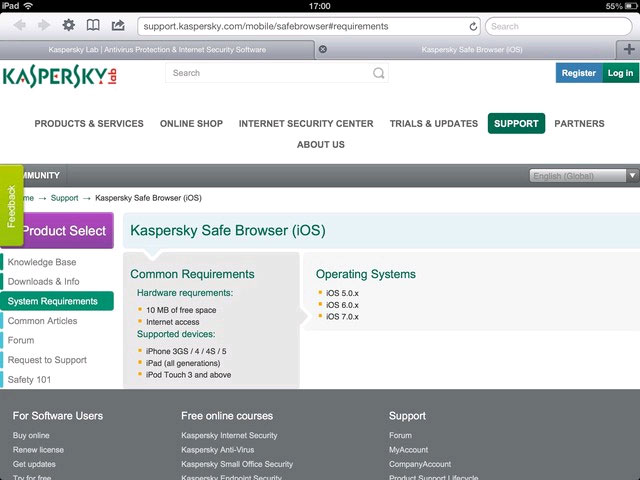The image size is (640, 480).
Task: Open the Feedback side tab
Action: tap(11, 206)
